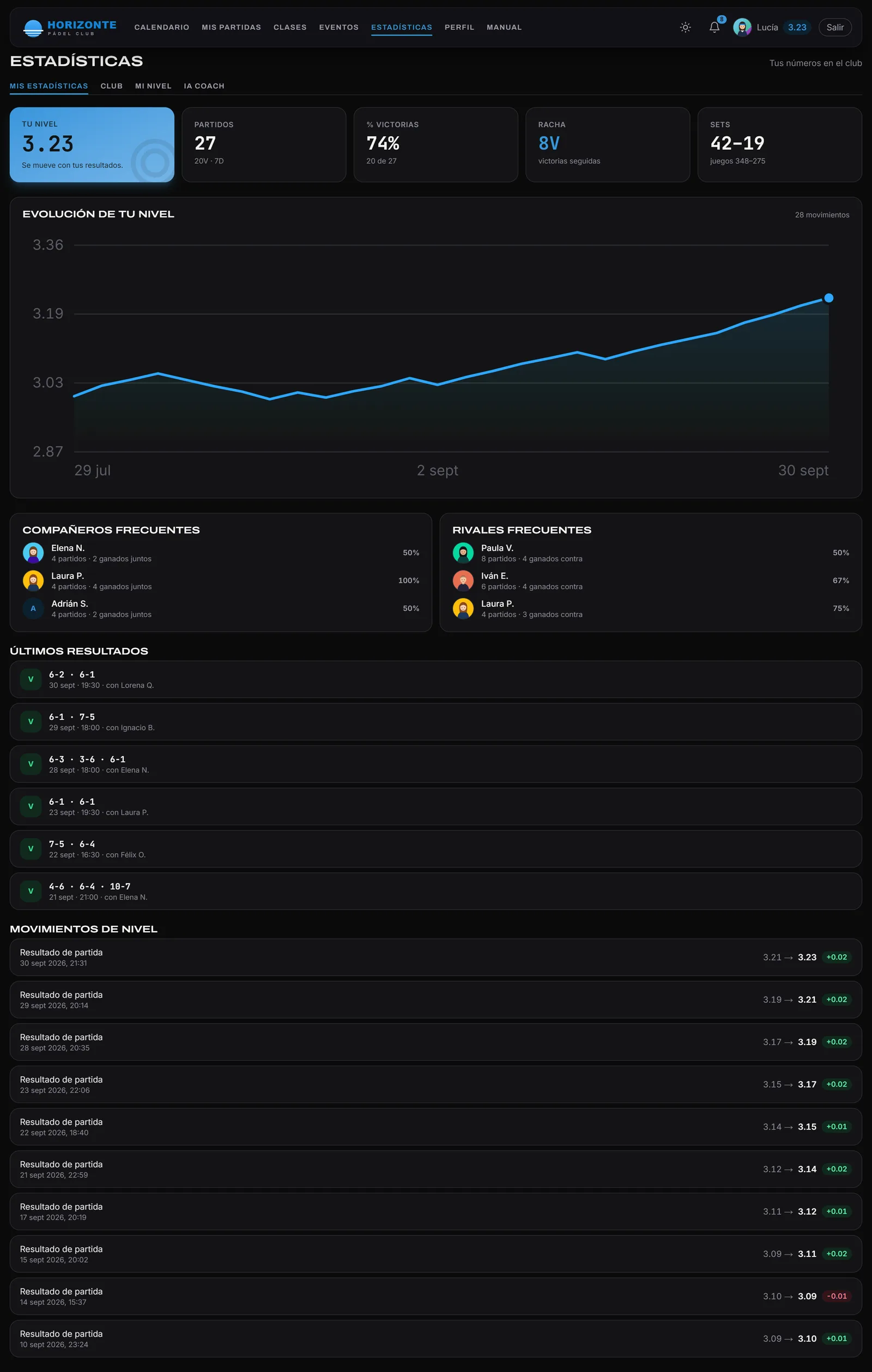Click the 3.23 level badge in header

coord(797,27)
